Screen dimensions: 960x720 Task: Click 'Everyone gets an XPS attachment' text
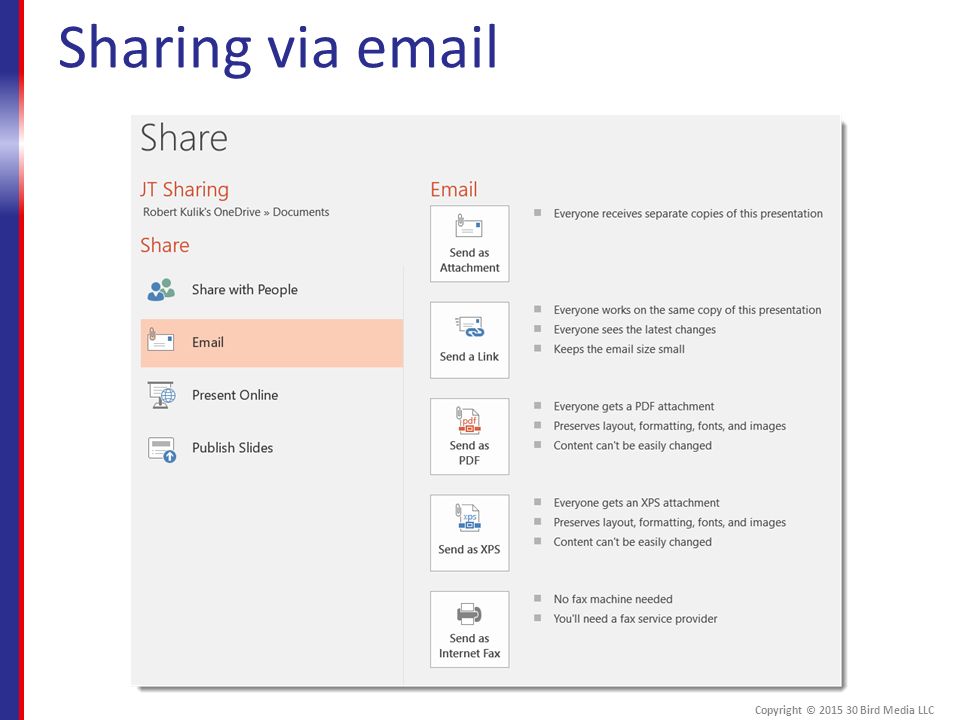637,503
